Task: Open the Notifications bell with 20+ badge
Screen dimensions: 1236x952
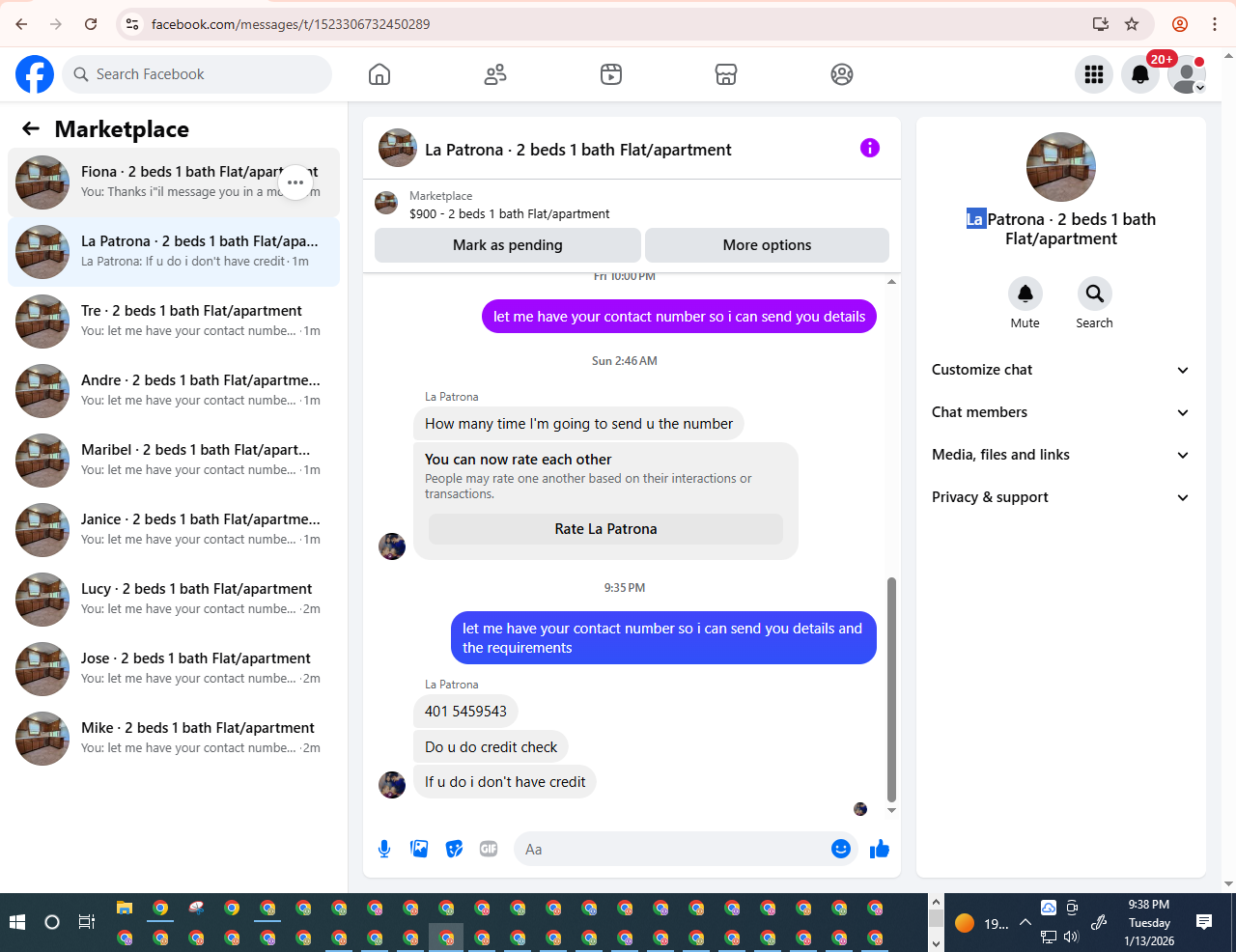Action: [x=1140, y=74]
